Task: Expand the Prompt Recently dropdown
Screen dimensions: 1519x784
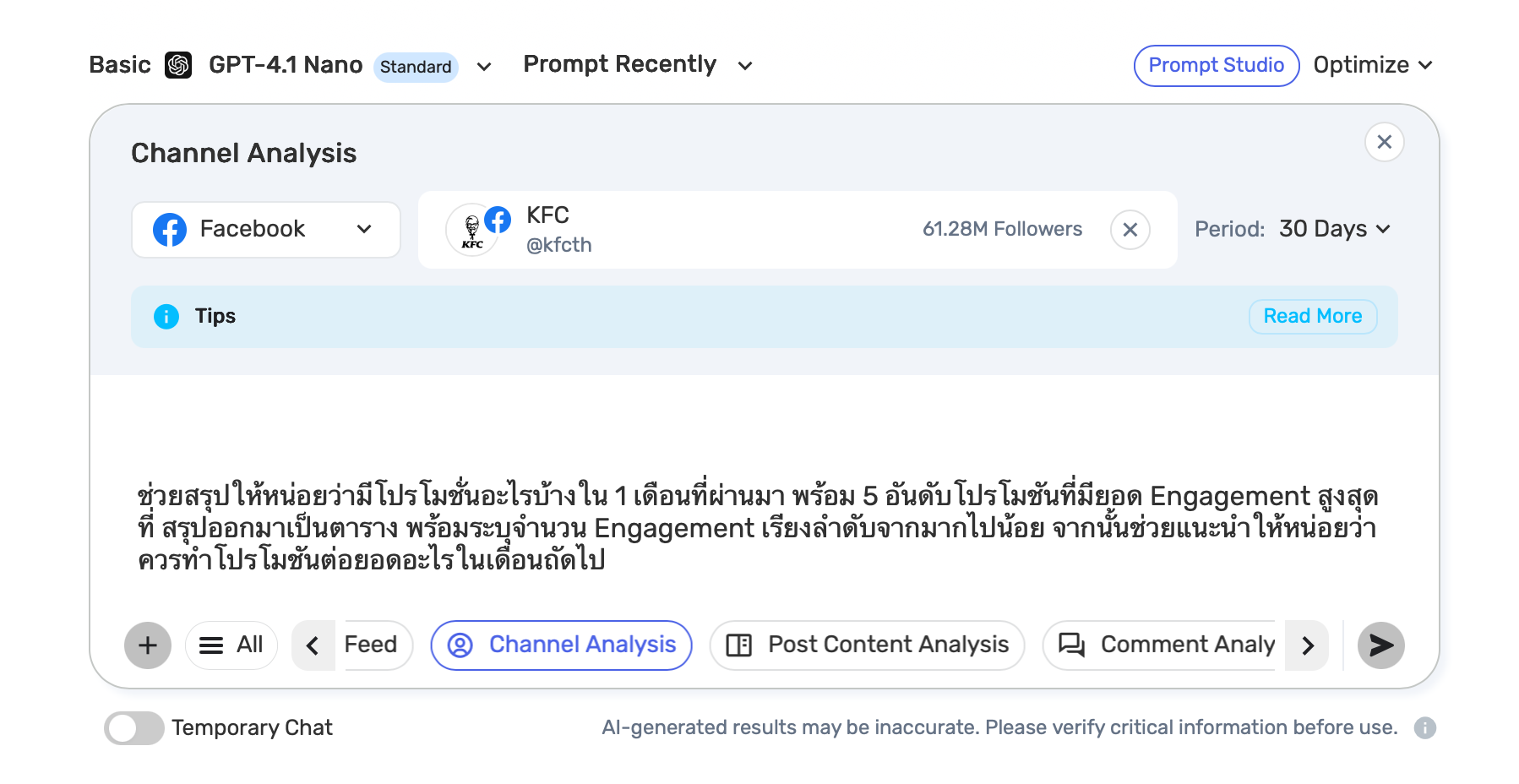Action: [637, 65]
